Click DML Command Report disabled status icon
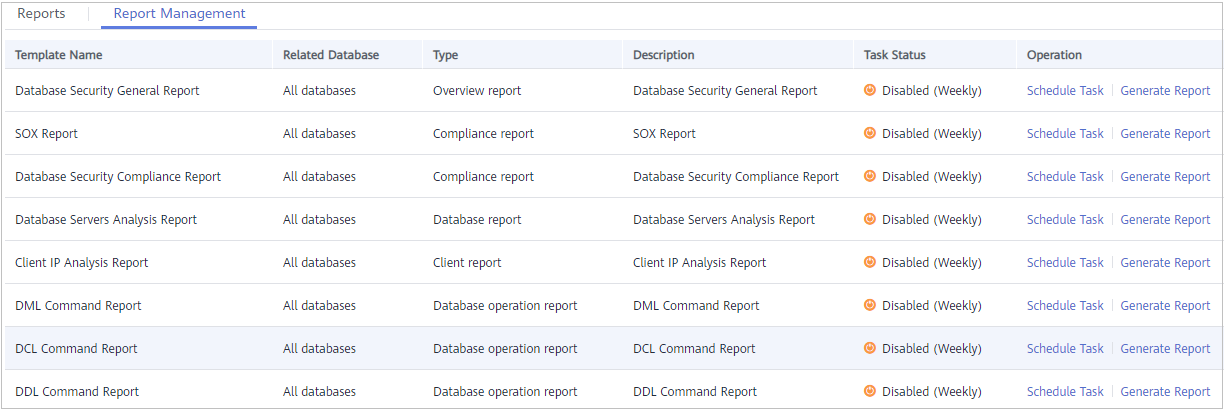This screenshot has height=410, width=1224. 870,305
